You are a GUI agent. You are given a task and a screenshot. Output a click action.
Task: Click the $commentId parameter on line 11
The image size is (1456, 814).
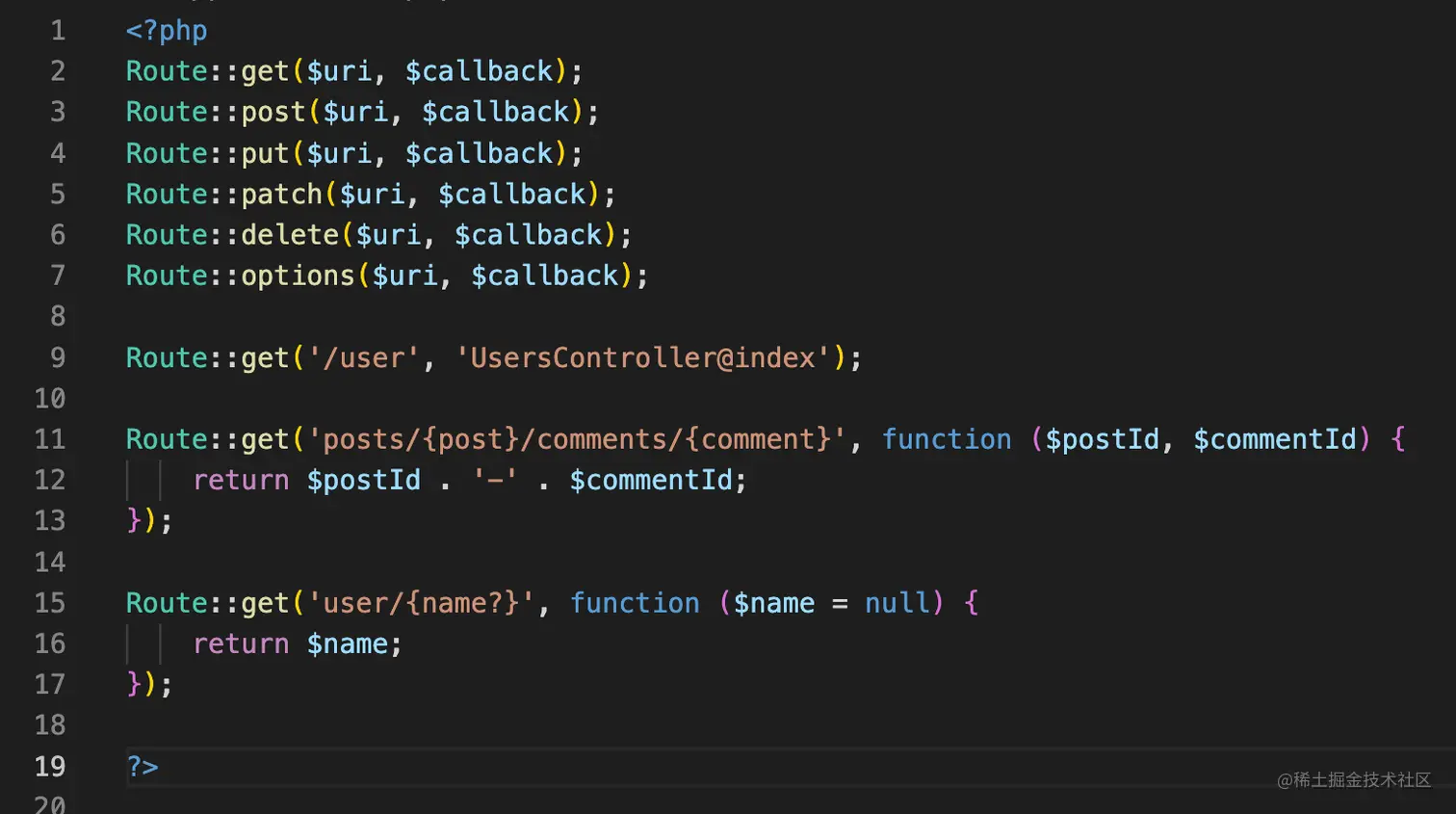[x=1274, y=440]
